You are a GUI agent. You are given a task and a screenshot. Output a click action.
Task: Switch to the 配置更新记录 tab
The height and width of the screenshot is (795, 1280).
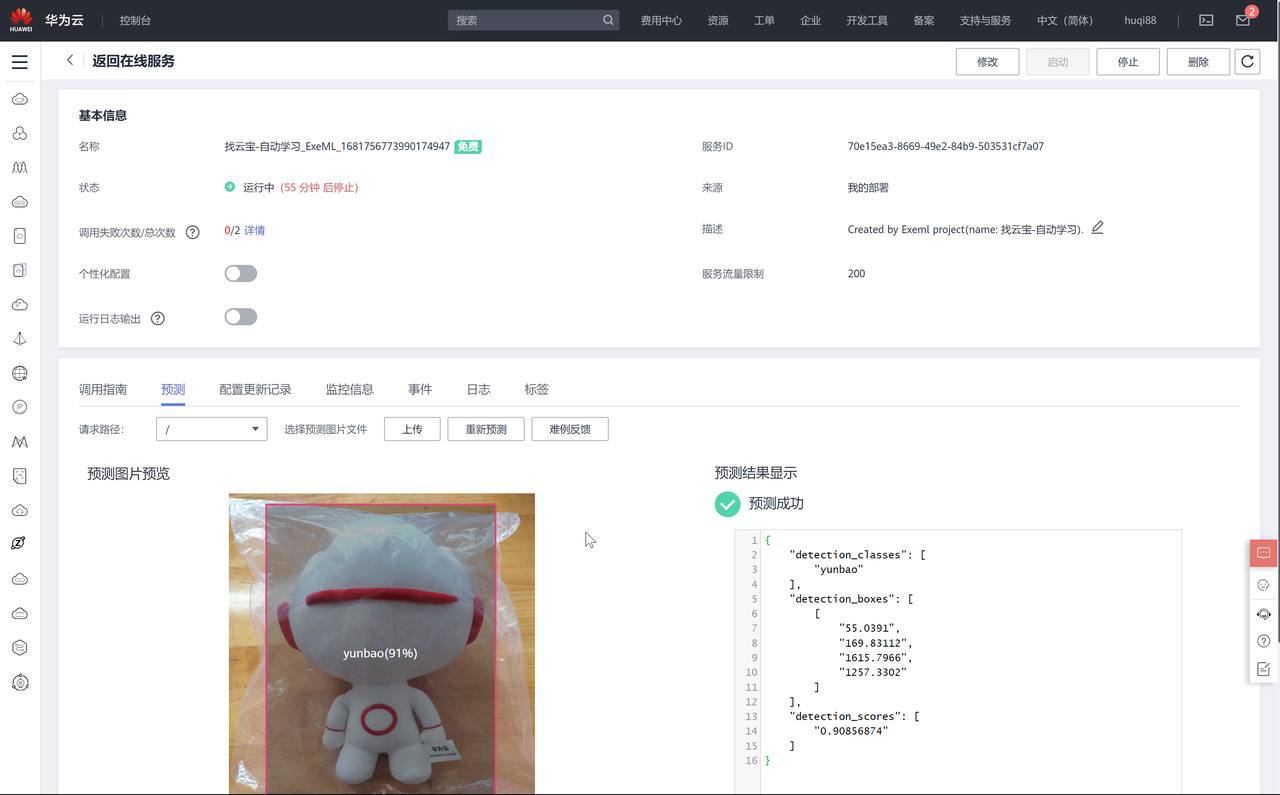click(x=255, y=389)
